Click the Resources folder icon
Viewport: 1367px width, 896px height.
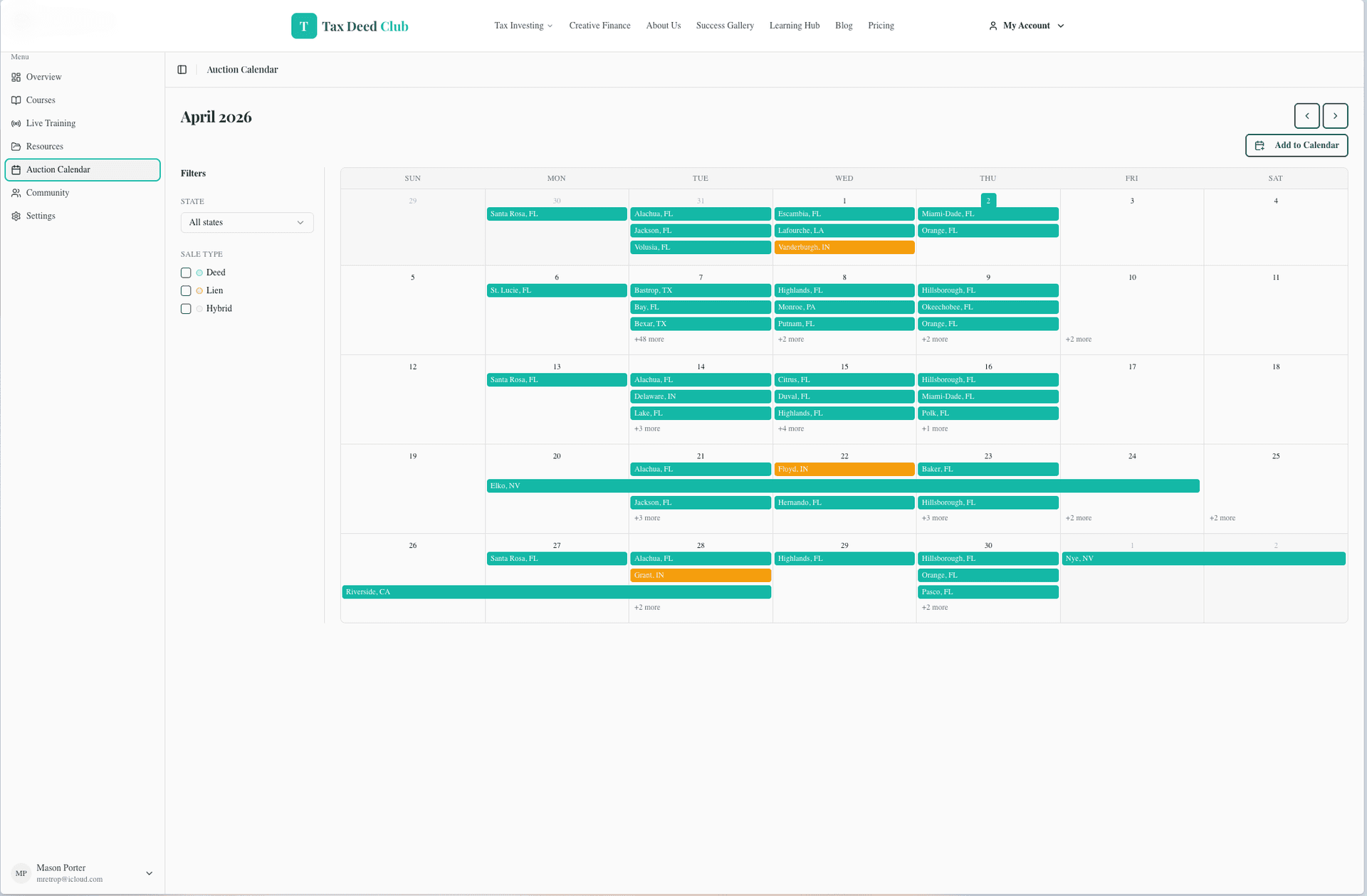click(x=16, y=147)
